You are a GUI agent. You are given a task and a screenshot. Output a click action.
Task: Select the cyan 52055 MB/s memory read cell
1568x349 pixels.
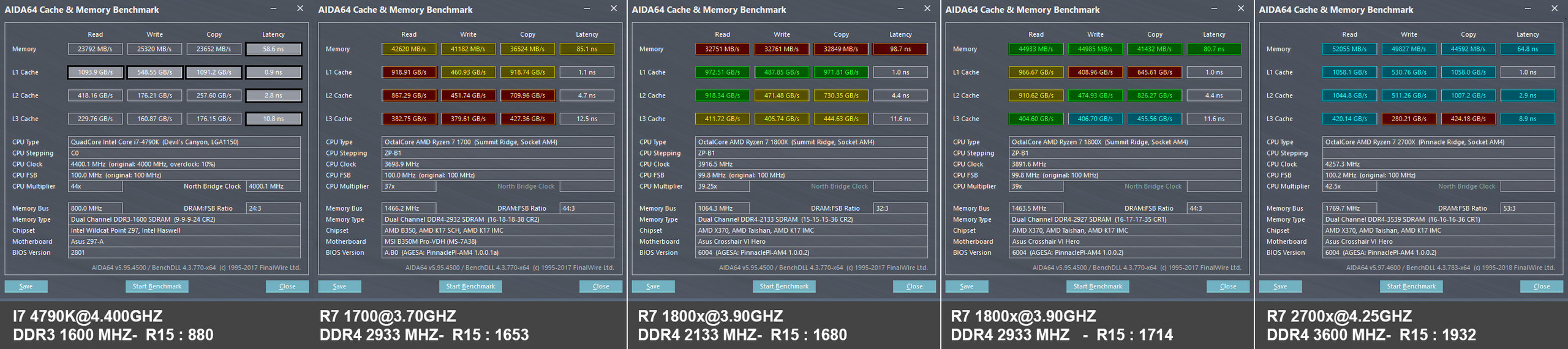pyautogui.click(x=1349, y=49)
